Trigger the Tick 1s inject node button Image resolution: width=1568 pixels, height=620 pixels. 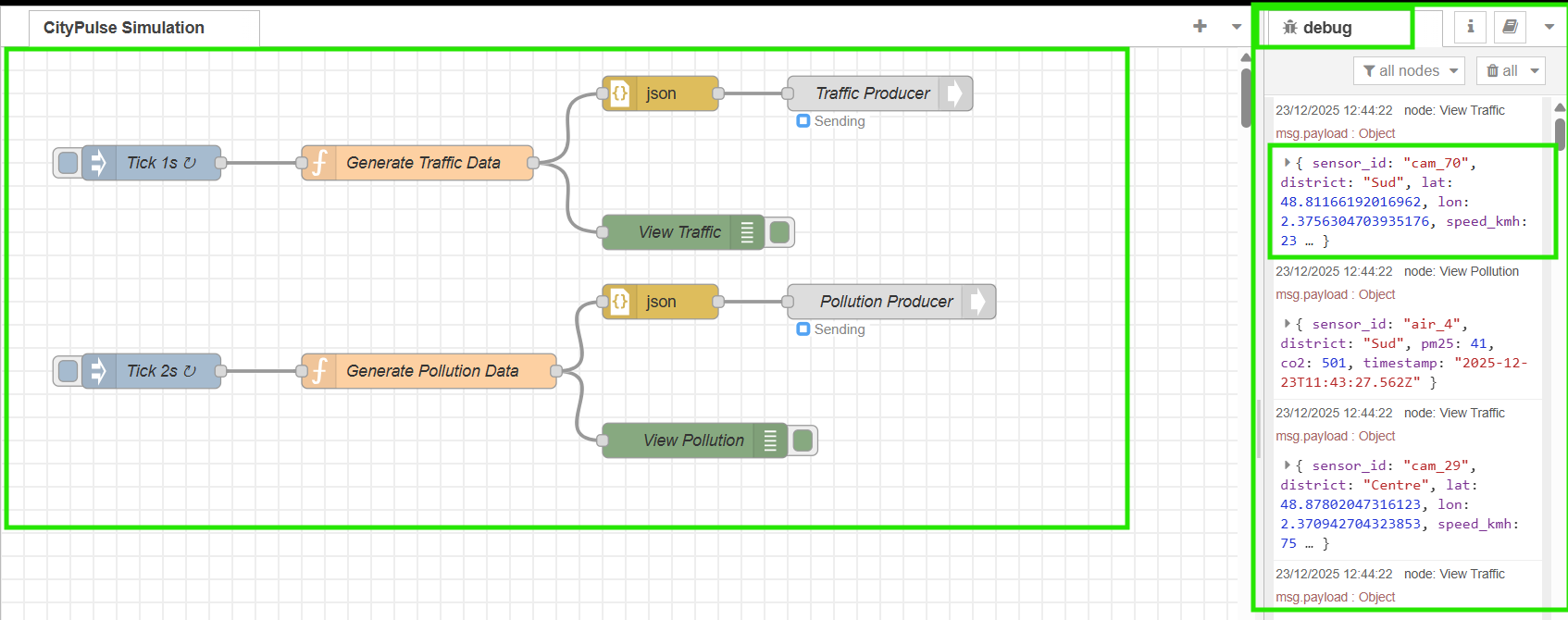68,163
